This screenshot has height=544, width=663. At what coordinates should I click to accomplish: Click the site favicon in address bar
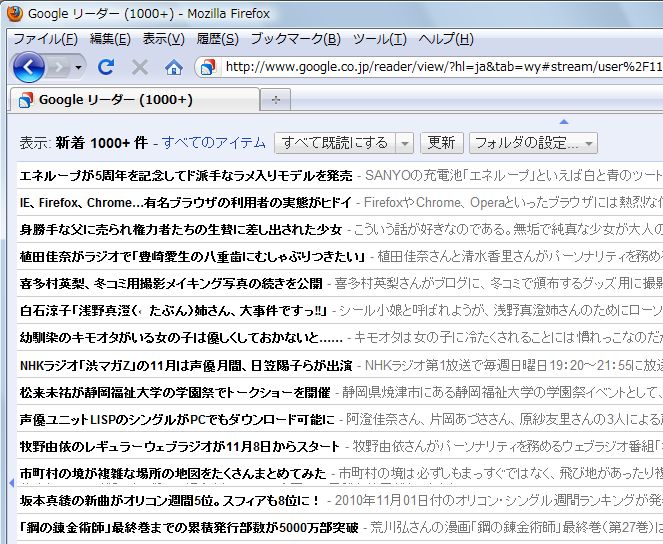(208, 67)
